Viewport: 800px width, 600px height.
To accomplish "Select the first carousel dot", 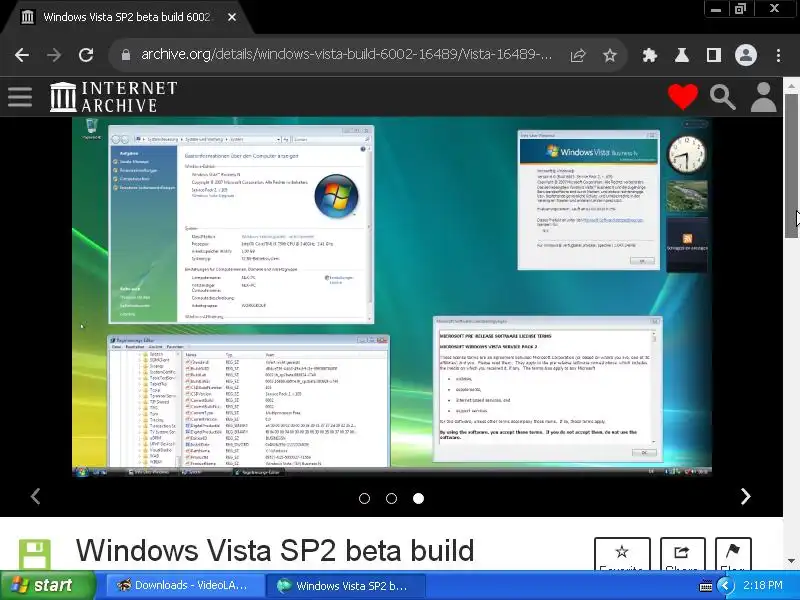I will [x=364, y=498].
